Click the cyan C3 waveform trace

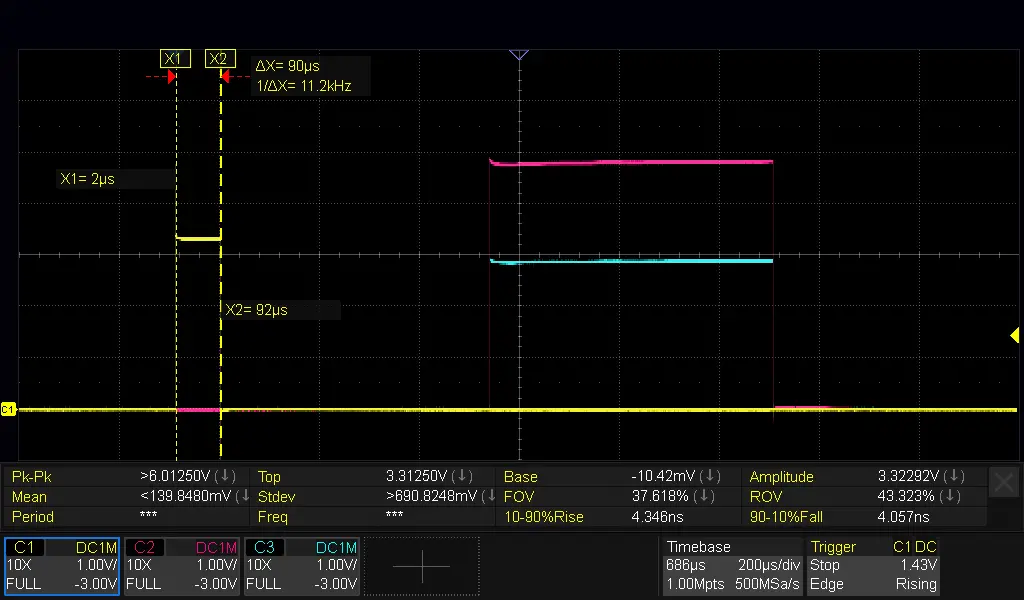coord(631,261)
